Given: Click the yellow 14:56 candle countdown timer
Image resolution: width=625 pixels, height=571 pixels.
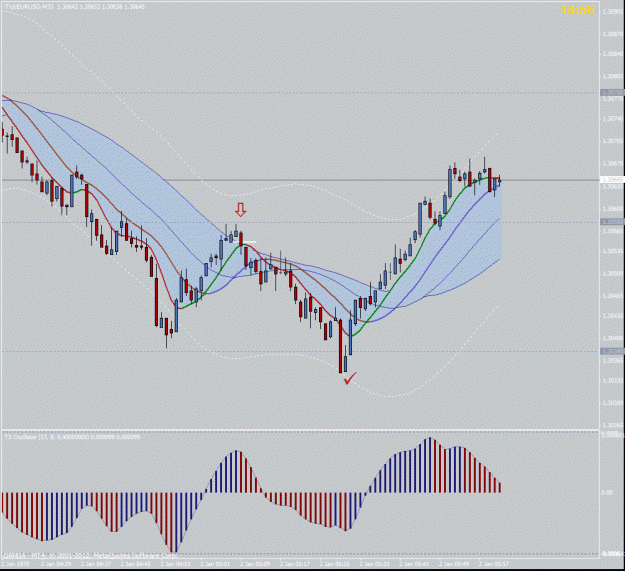Looking at the screenshot, I should coord(577,10).
